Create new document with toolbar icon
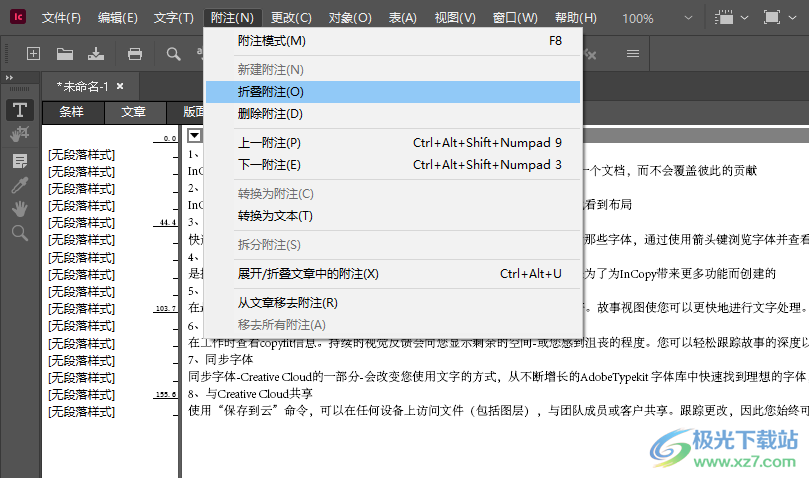 point(34,54)
